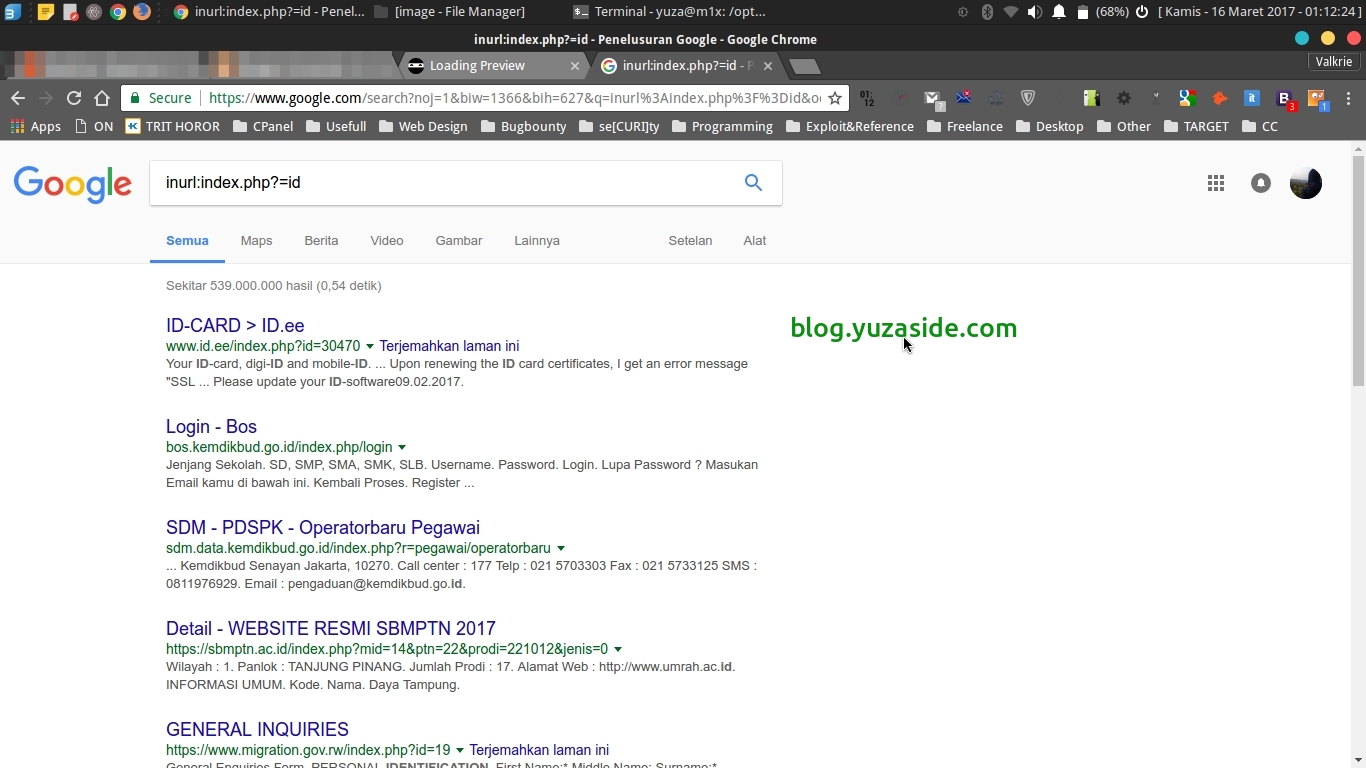Viewport: 1366px width, 768px height.
Task: Open Google notifications bell
Action: click(x=1261, y=183)
